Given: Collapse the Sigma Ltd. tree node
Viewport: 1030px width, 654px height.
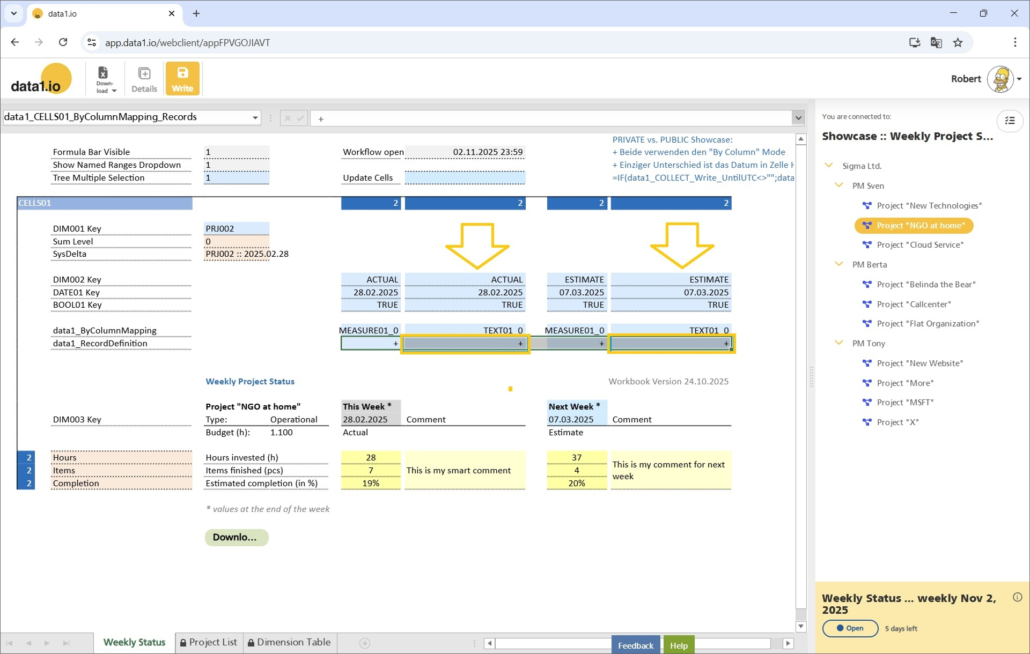Looking at the screenshot, I should (x=829, y=166).
